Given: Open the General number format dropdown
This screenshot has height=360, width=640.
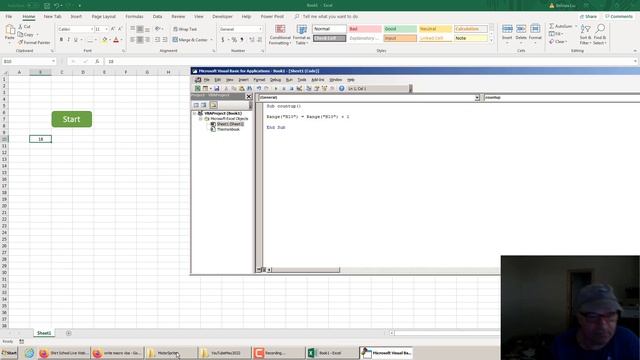Looking at the screenshot, I should pyautogui.click(x=260, y=29).
